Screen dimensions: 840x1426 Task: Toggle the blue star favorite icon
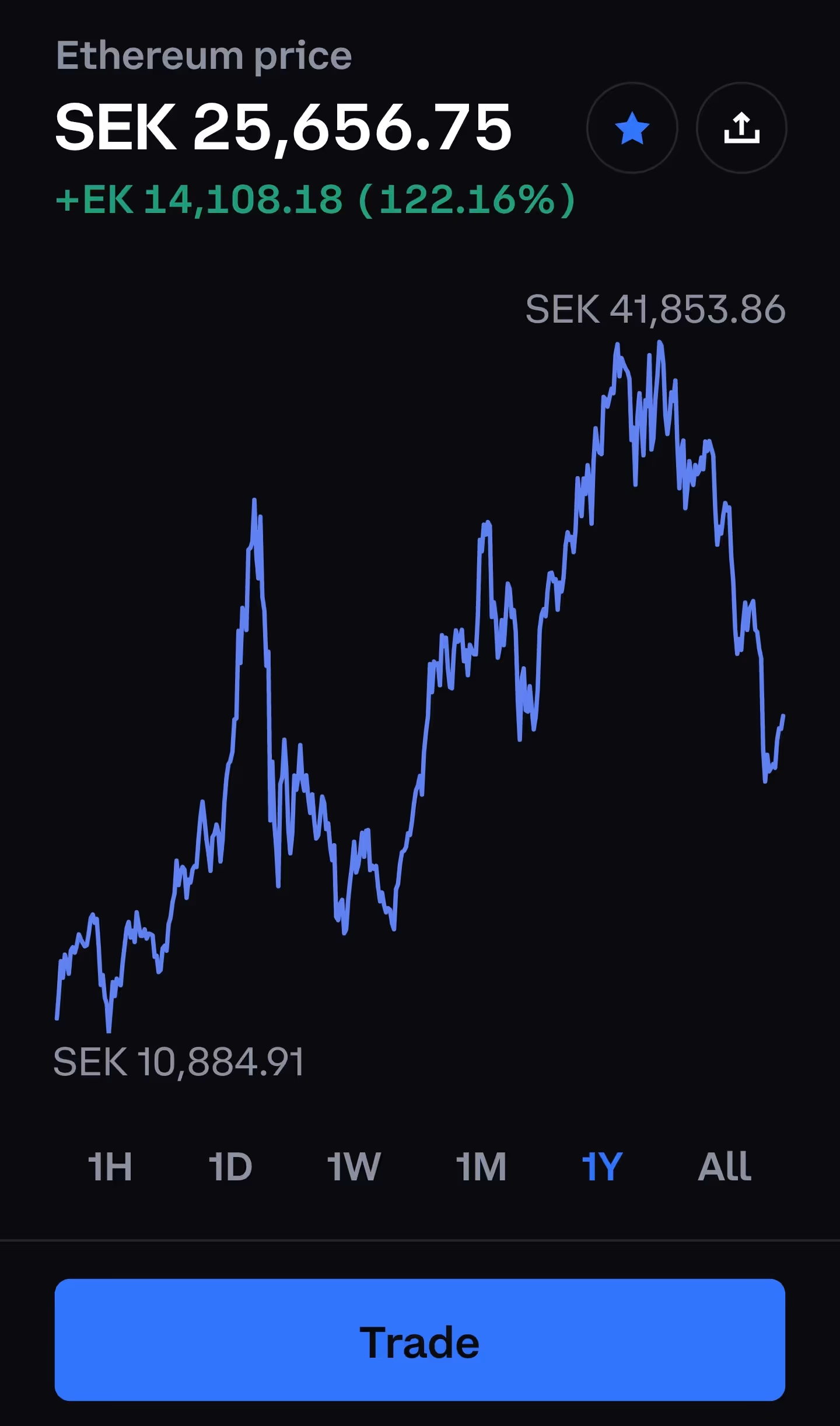632,128
